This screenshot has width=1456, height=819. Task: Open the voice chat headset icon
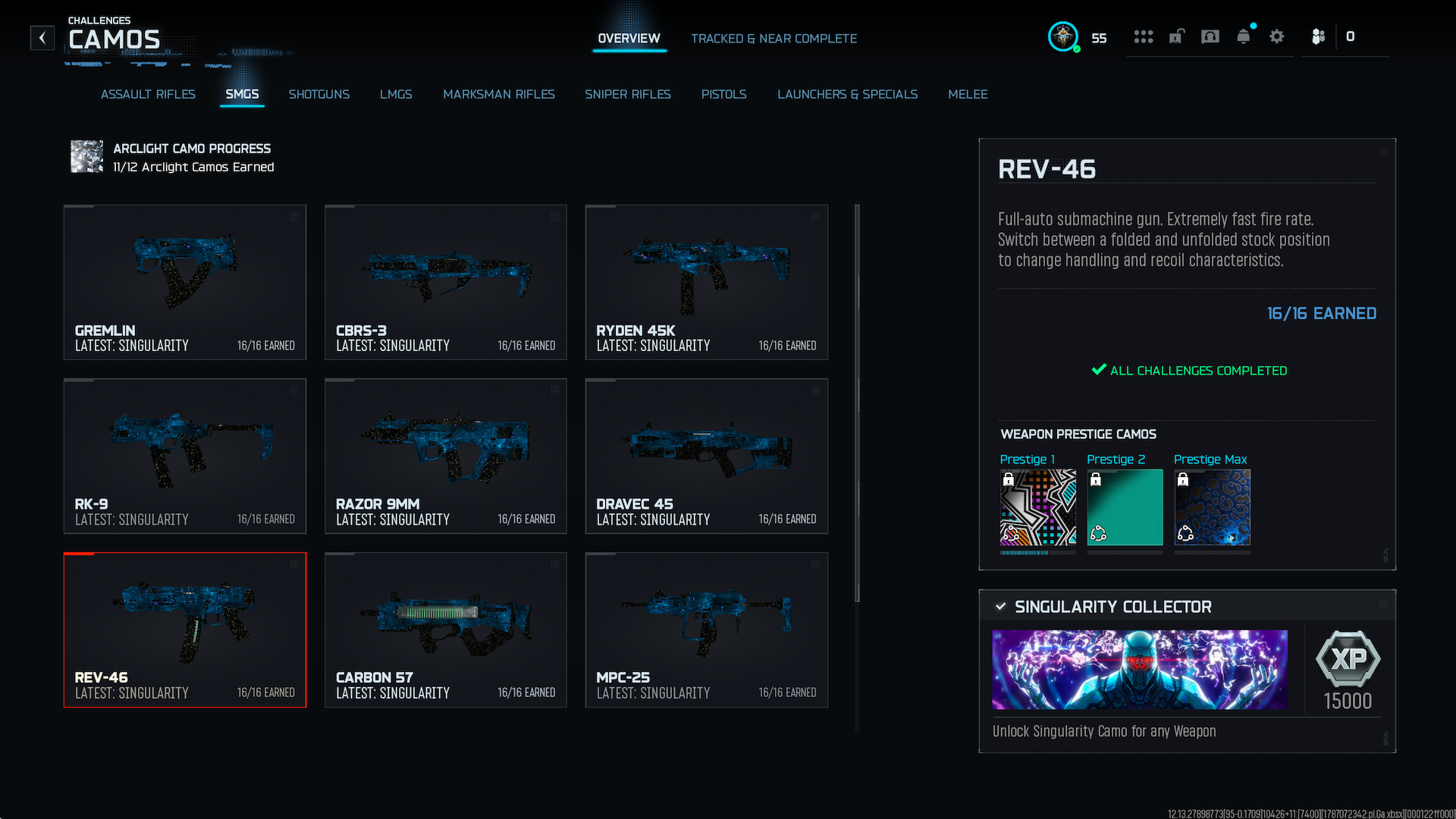1210,36
